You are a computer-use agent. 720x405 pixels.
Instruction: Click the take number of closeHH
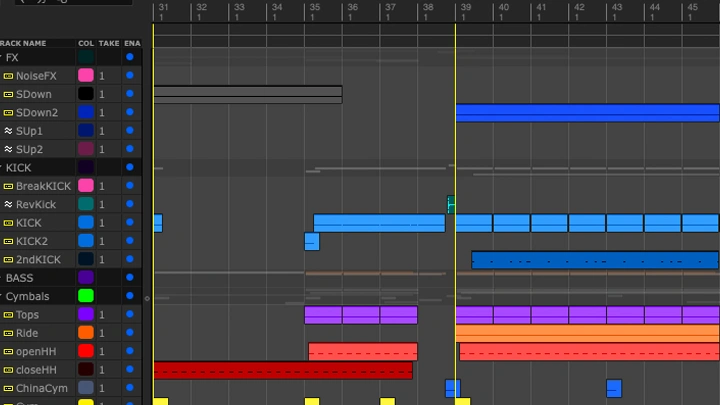coord(102,370)
